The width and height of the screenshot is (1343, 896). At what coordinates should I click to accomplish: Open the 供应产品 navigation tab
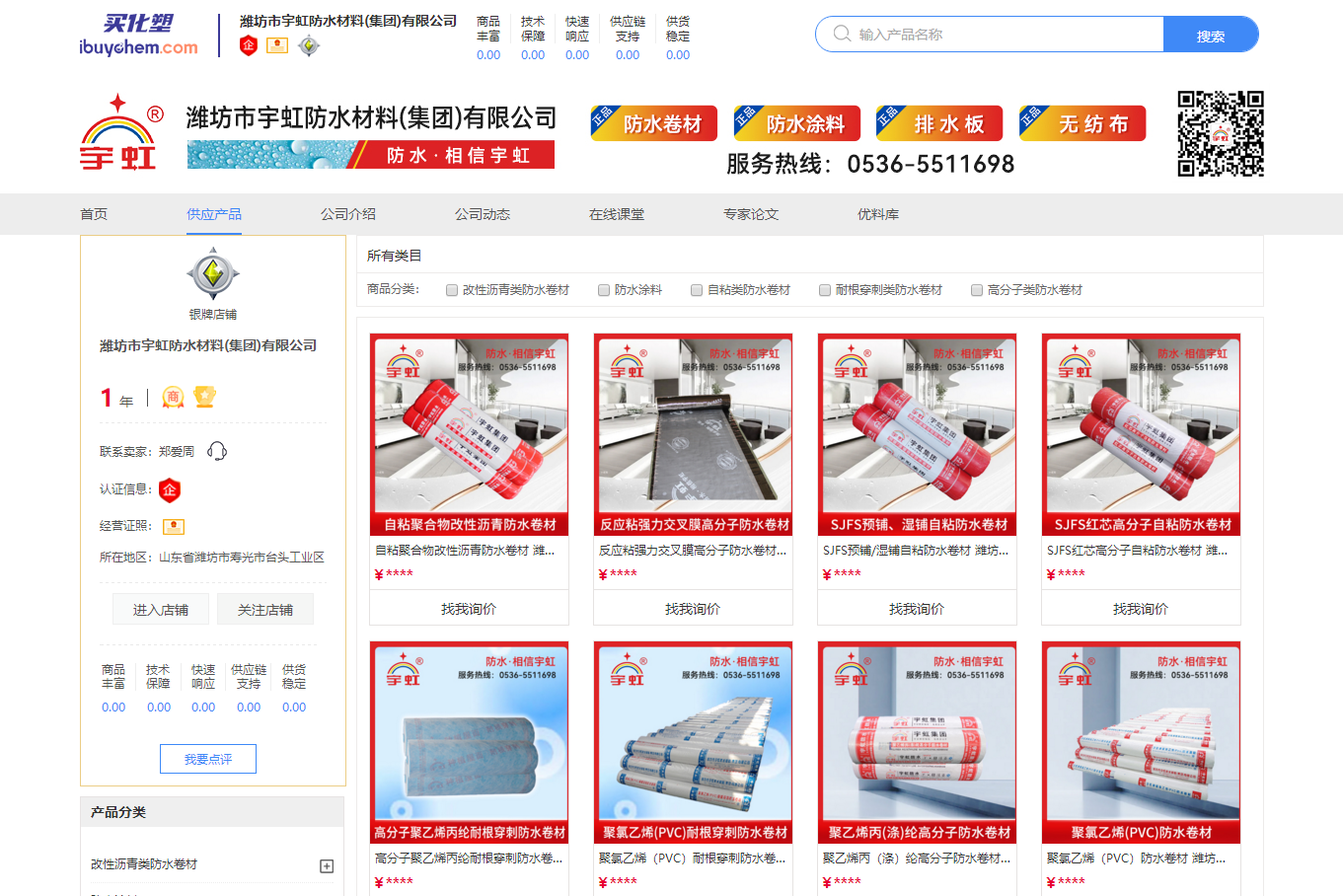pos(214,214)
